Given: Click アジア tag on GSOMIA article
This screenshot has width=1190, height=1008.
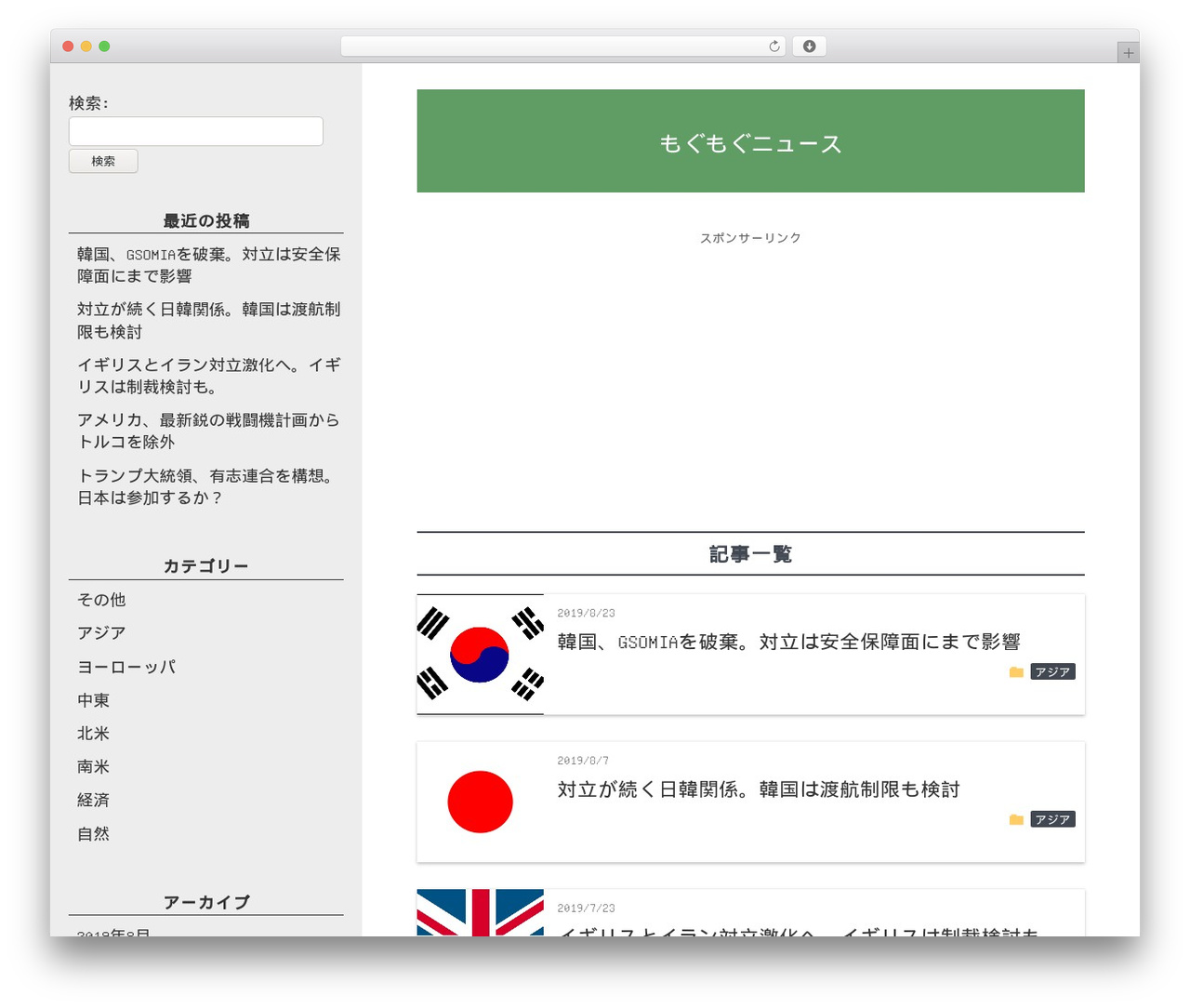Looking at the screenshot, I should [x=1052, y=672].
